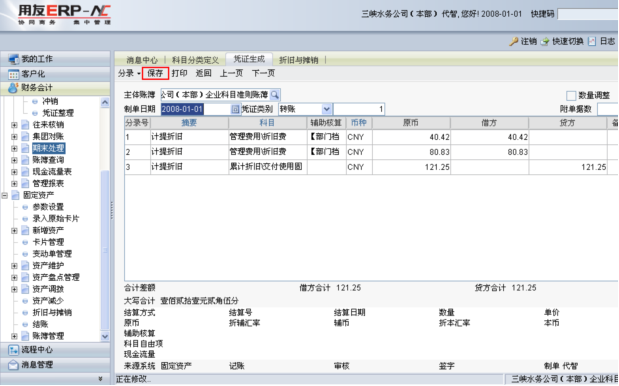
Task: Expand the 期末处理 tree node
Action: coord(14,149)
